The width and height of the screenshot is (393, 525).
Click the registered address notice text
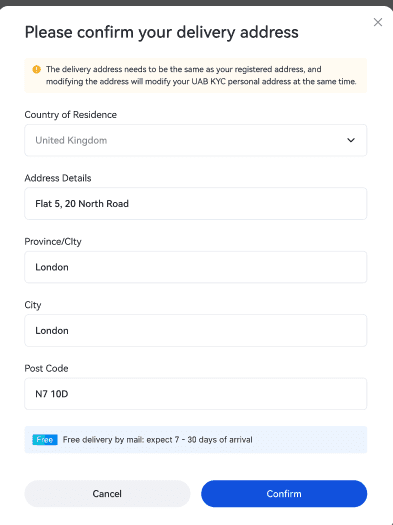201,75
